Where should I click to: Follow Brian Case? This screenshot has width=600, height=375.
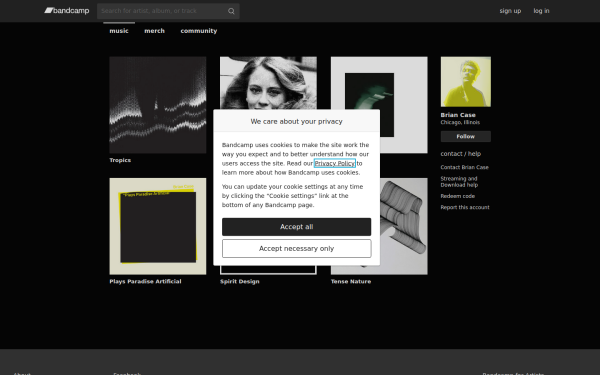point(466,136)
